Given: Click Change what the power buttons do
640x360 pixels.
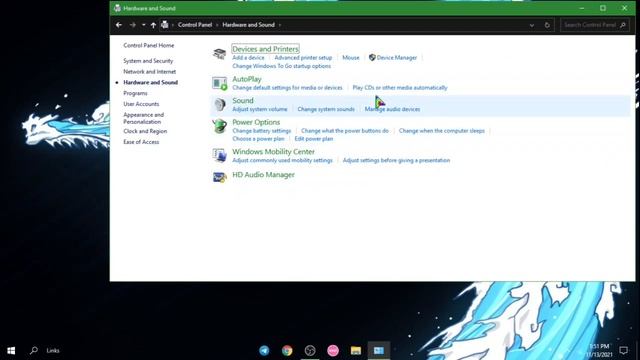Looking at the screenshot, I should tap(345, 131).
